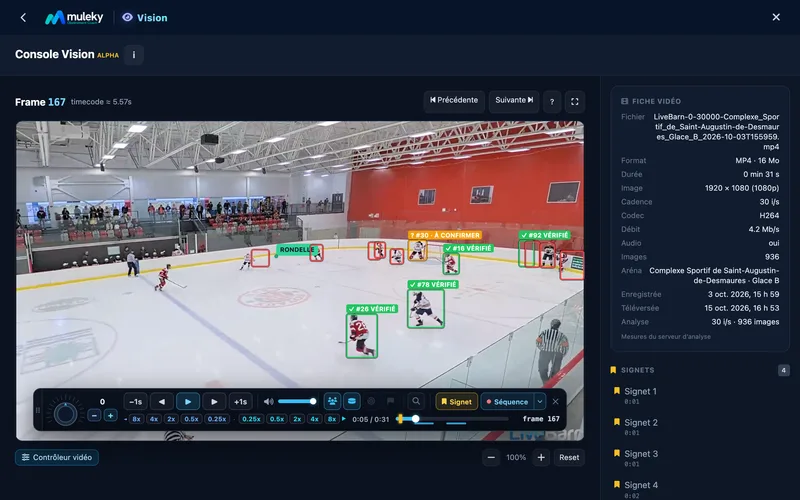Image resolution: width=800 pixels, height=500 pixels.
Task: Start a Séquence recording
Action: (x=507, y=402)
